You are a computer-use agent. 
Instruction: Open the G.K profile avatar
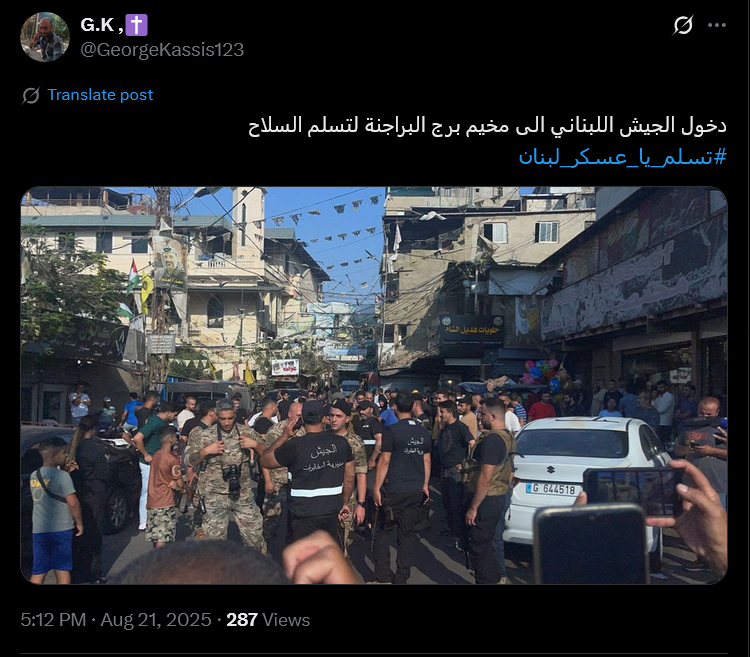(x=45, y=37)
